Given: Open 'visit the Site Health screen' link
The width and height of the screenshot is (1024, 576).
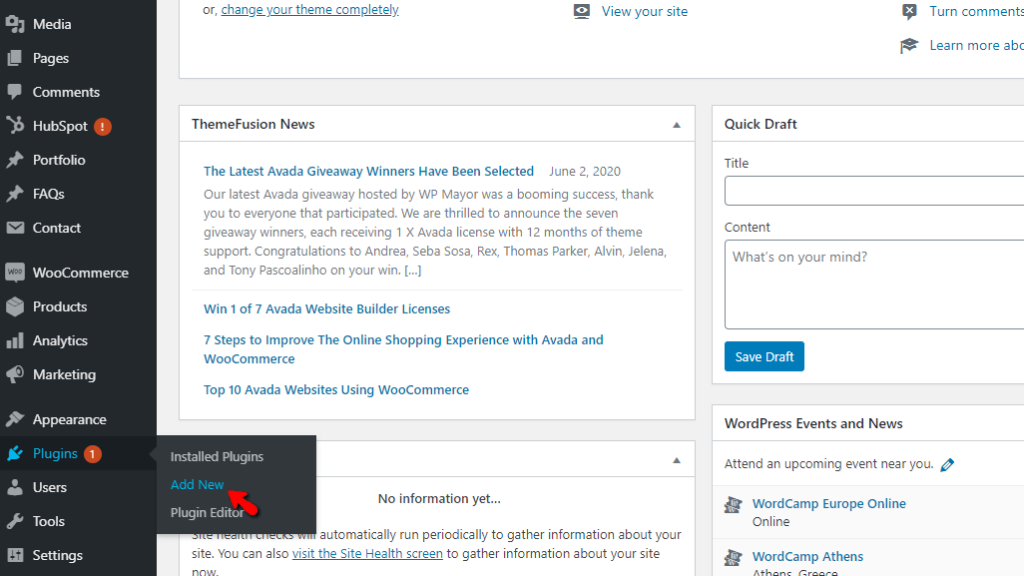Looking at the screenshot, I should [x=367, y=553].
